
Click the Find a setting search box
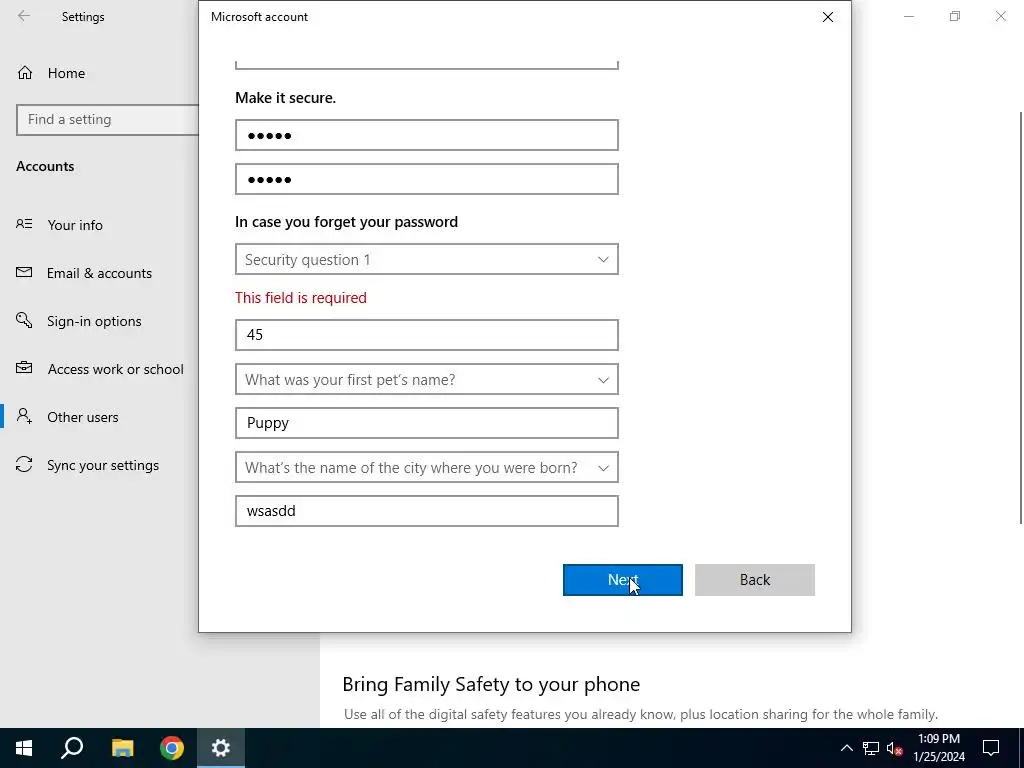click(108, 120)
